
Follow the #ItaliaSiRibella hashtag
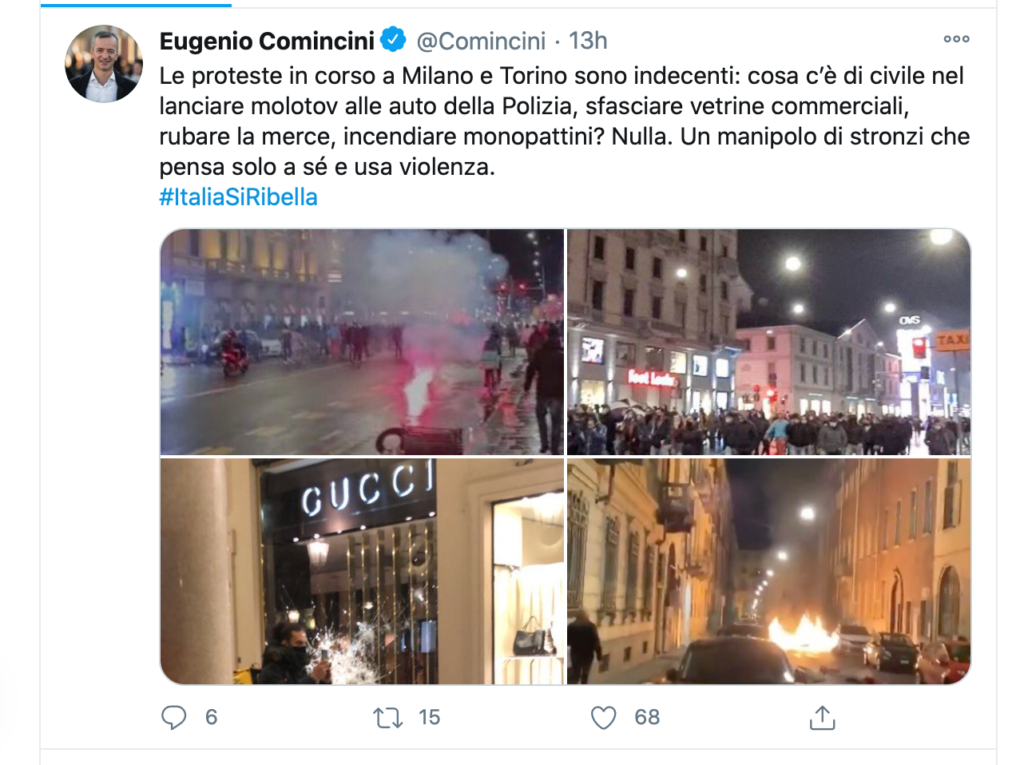click(x=238, y=197)
